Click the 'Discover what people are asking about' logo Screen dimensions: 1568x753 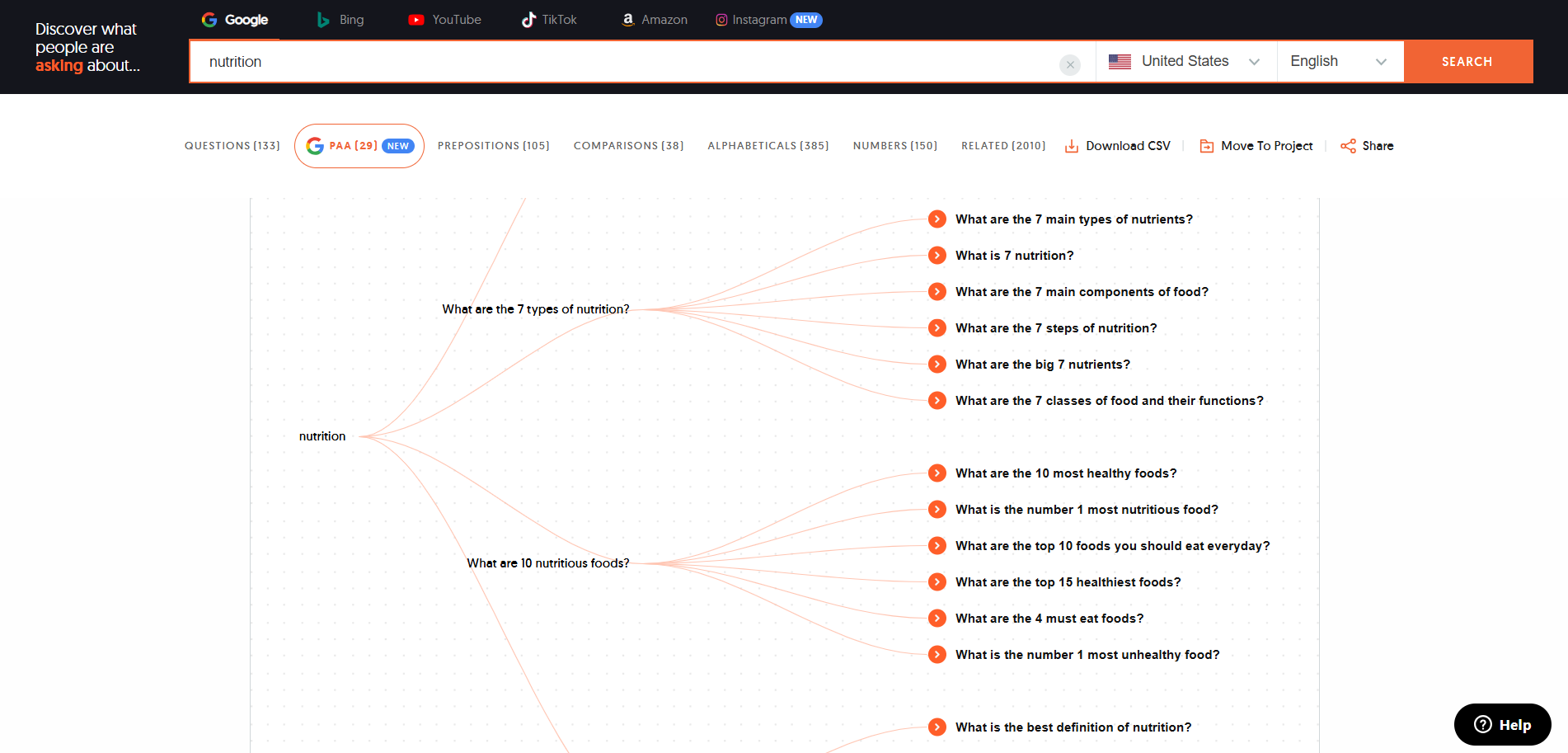point(87,47)
